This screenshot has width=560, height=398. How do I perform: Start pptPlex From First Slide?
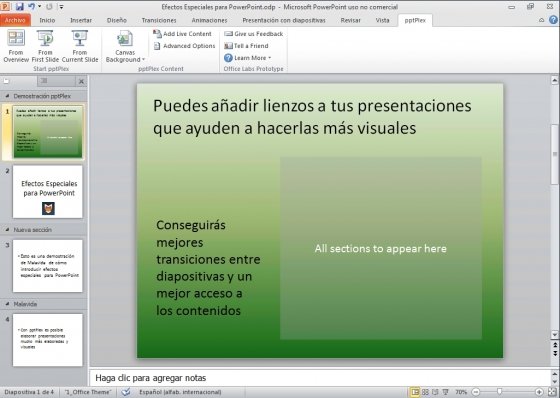pyautogui.click(x=45, y=46)
